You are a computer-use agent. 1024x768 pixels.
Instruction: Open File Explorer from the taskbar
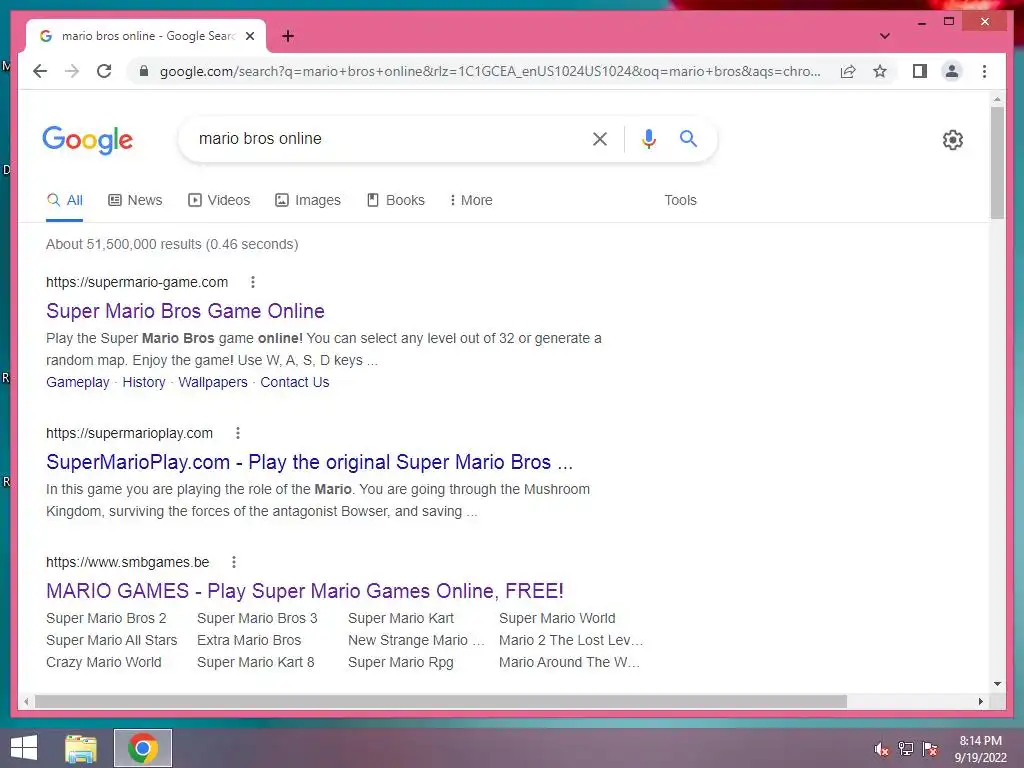[81, 748]
